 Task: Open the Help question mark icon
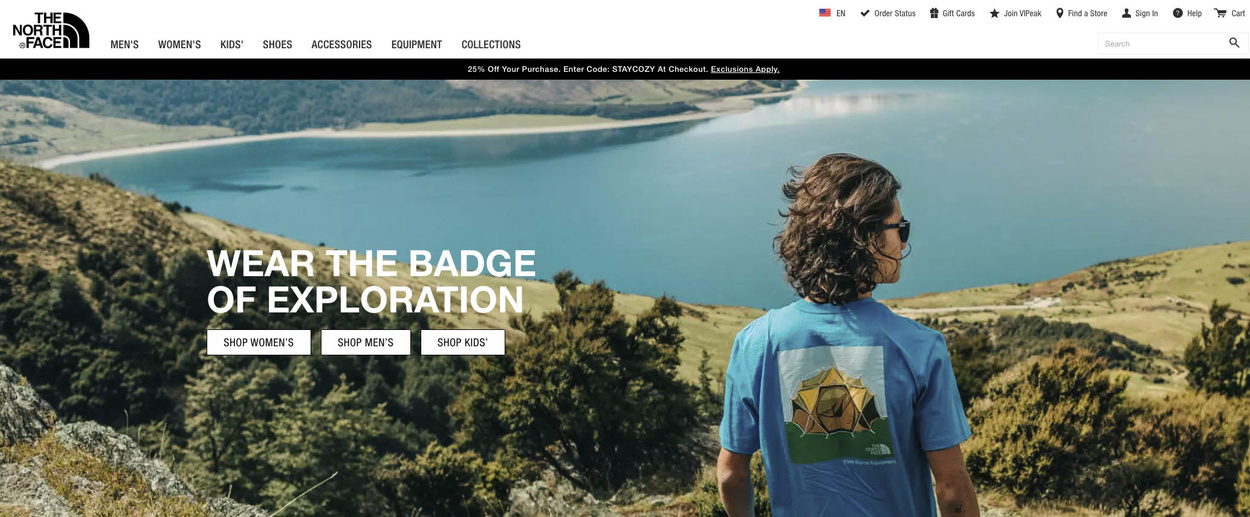pos(1178,13)
